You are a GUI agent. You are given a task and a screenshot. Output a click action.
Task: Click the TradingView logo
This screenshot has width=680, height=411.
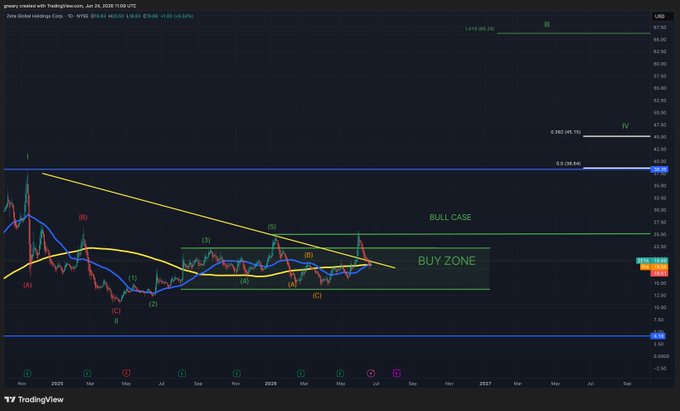(34, 399)
